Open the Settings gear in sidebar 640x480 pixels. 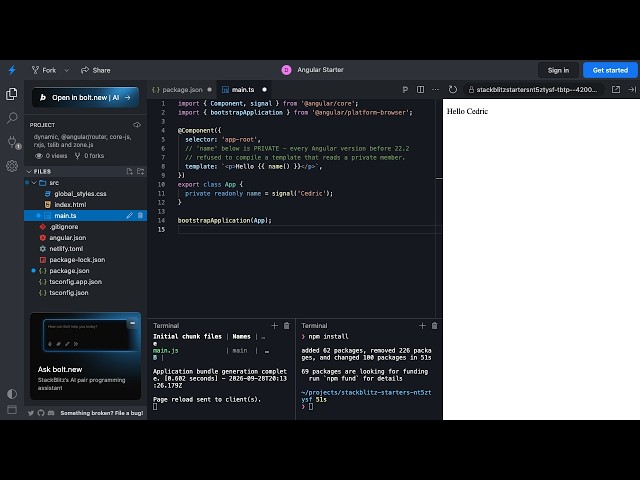(12, 166)
